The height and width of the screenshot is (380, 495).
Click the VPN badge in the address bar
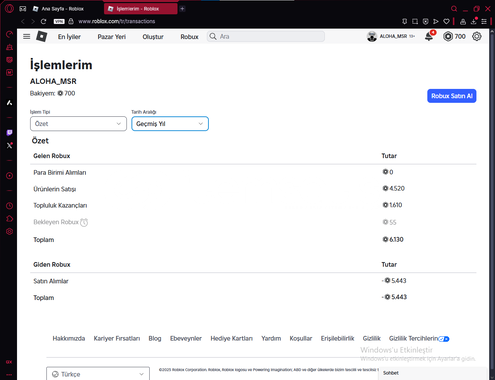[59, 21]
